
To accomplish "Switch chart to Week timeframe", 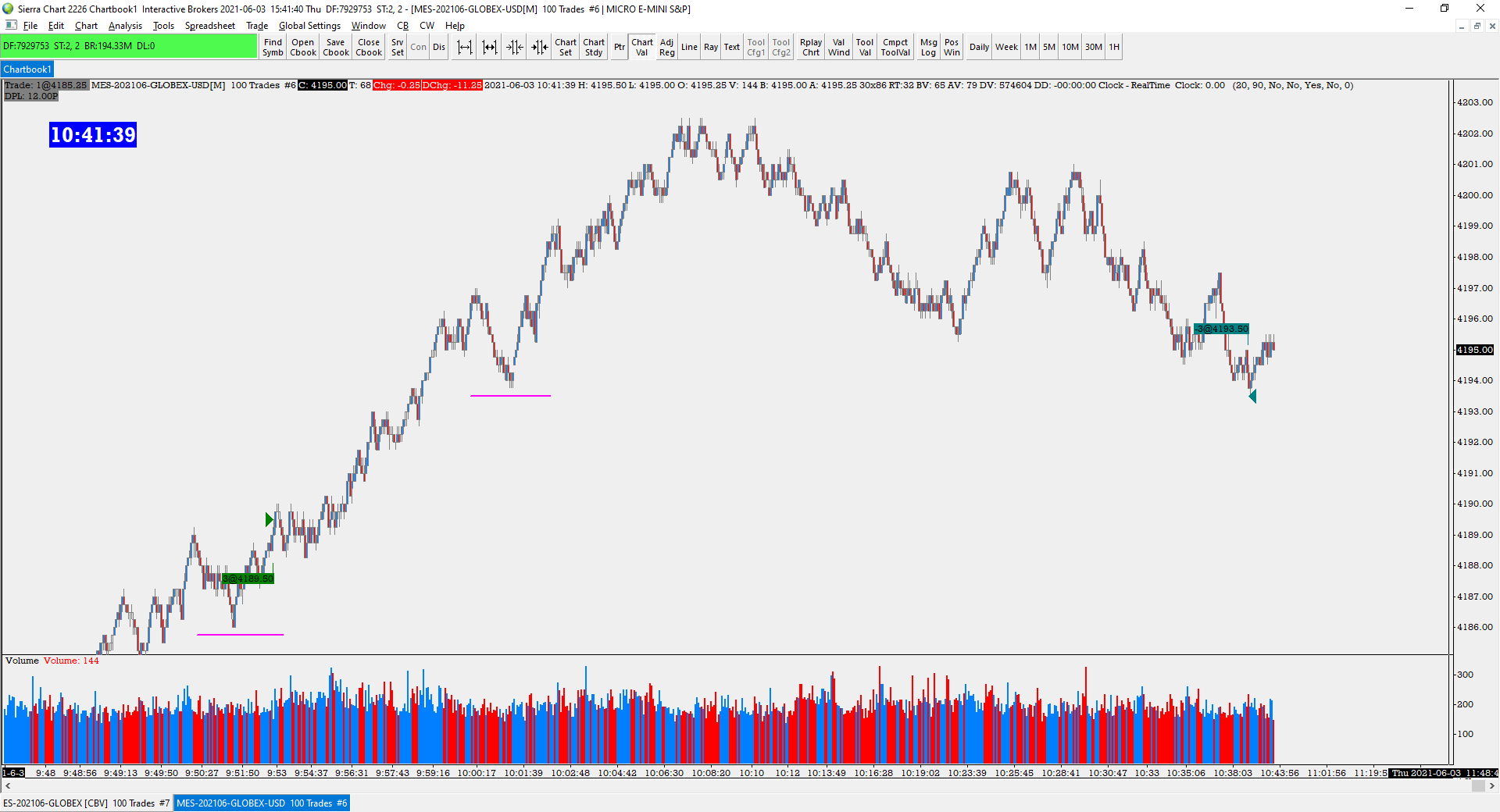I will coord(1006,47).
